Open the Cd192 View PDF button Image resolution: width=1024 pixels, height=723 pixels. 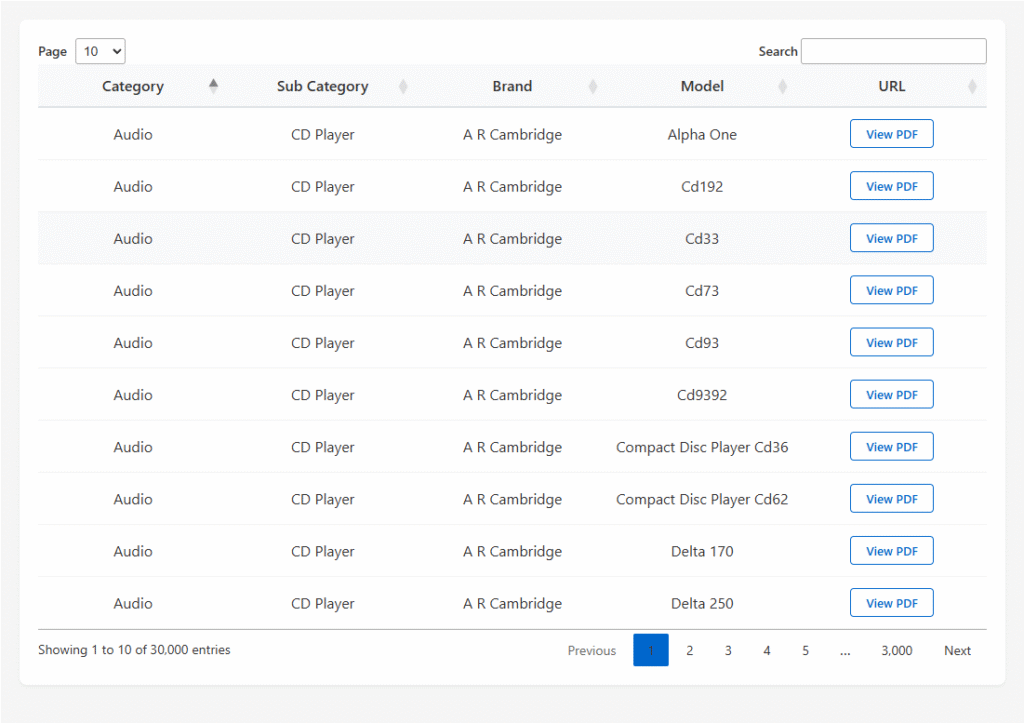coord(891,186)
